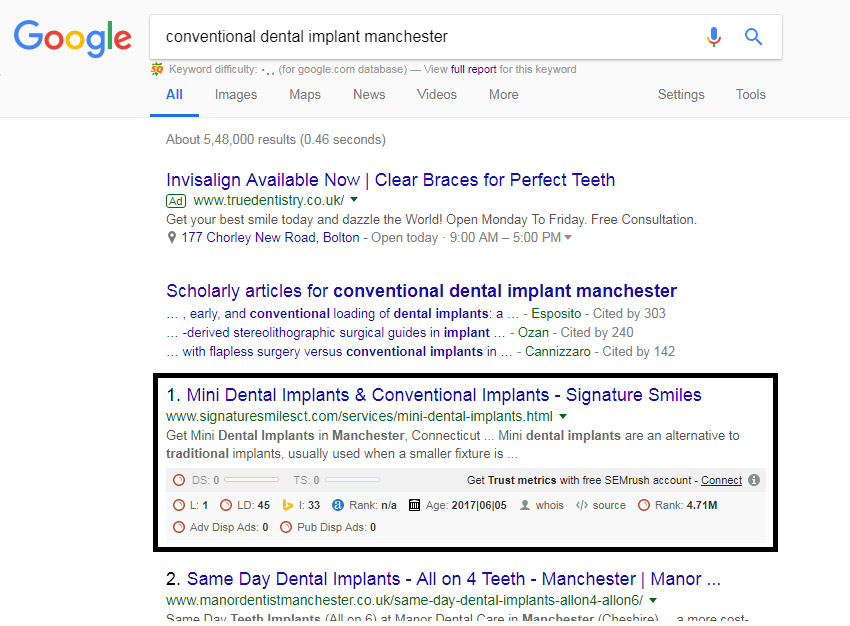This screenshot has height=626, width=850.
Task: Open search Settings menu
Action: click(681, 95)
